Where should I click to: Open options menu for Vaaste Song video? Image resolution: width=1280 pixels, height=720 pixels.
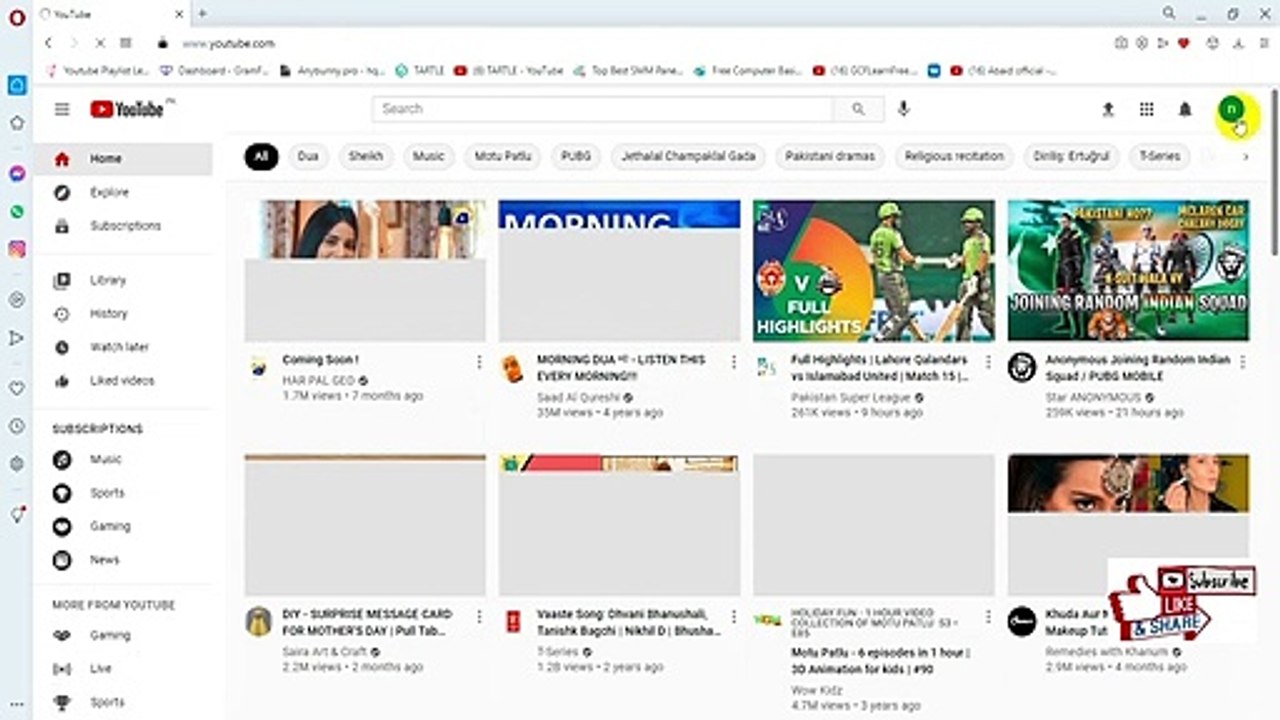coord(734,616)
